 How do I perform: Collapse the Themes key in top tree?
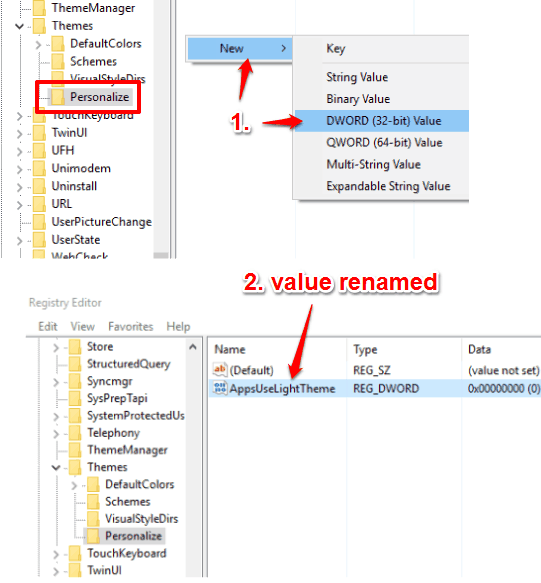tap(19, 26)
